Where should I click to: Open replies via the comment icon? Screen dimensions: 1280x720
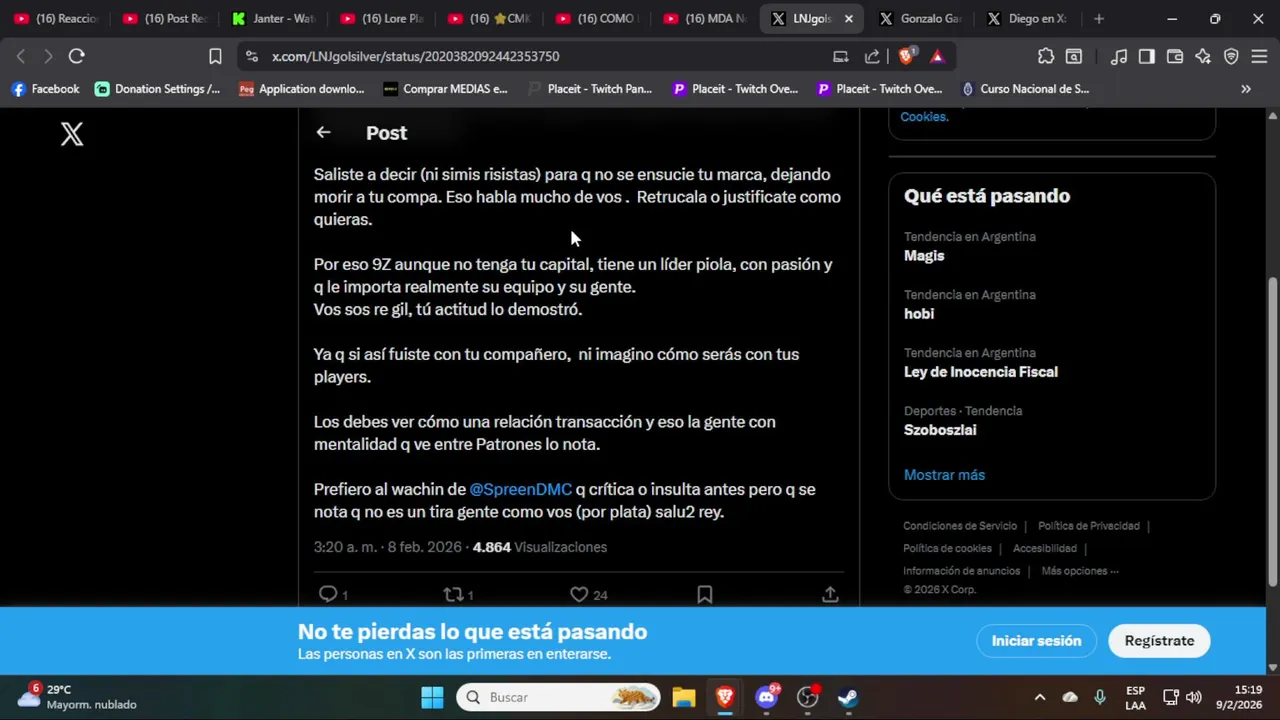(328, 594)
